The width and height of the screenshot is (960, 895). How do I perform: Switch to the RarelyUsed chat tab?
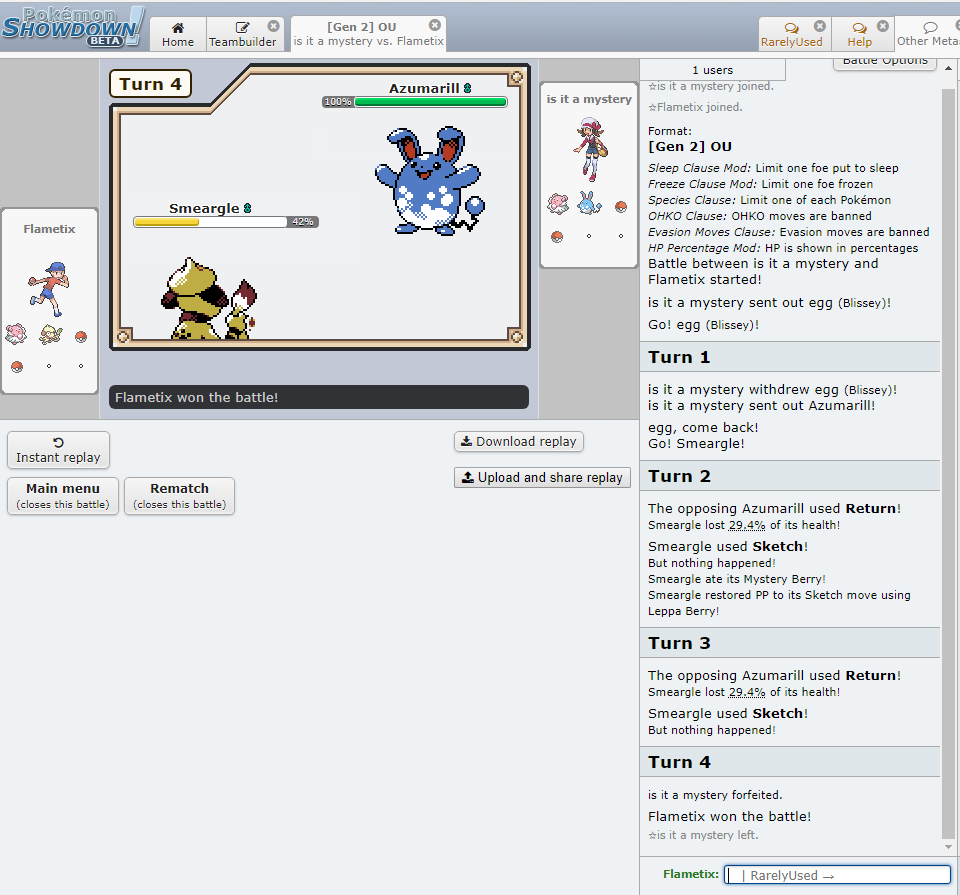(x=791, y=34)
